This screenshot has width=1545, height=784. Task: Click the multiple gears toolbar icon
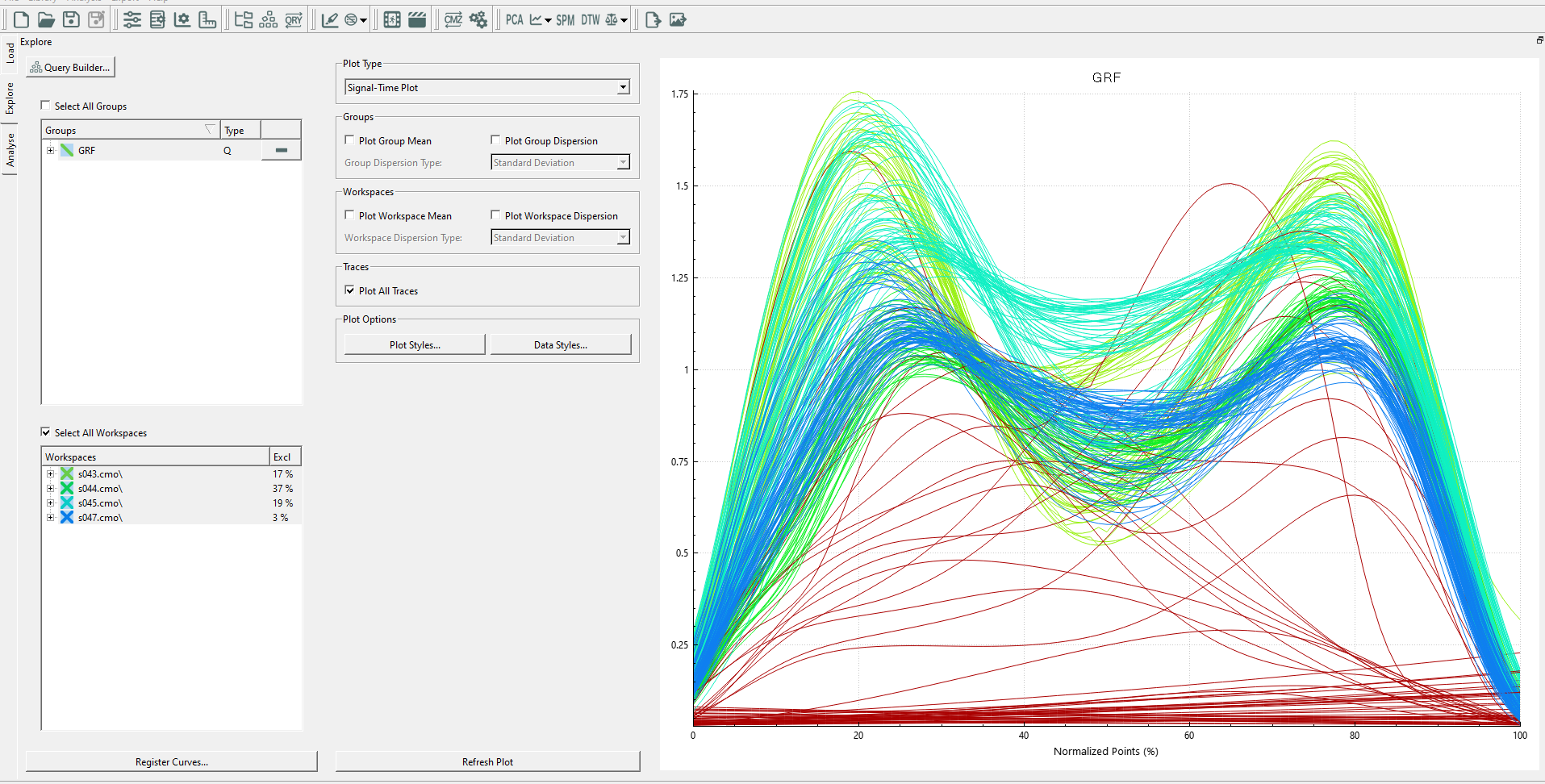pos(478,19)
